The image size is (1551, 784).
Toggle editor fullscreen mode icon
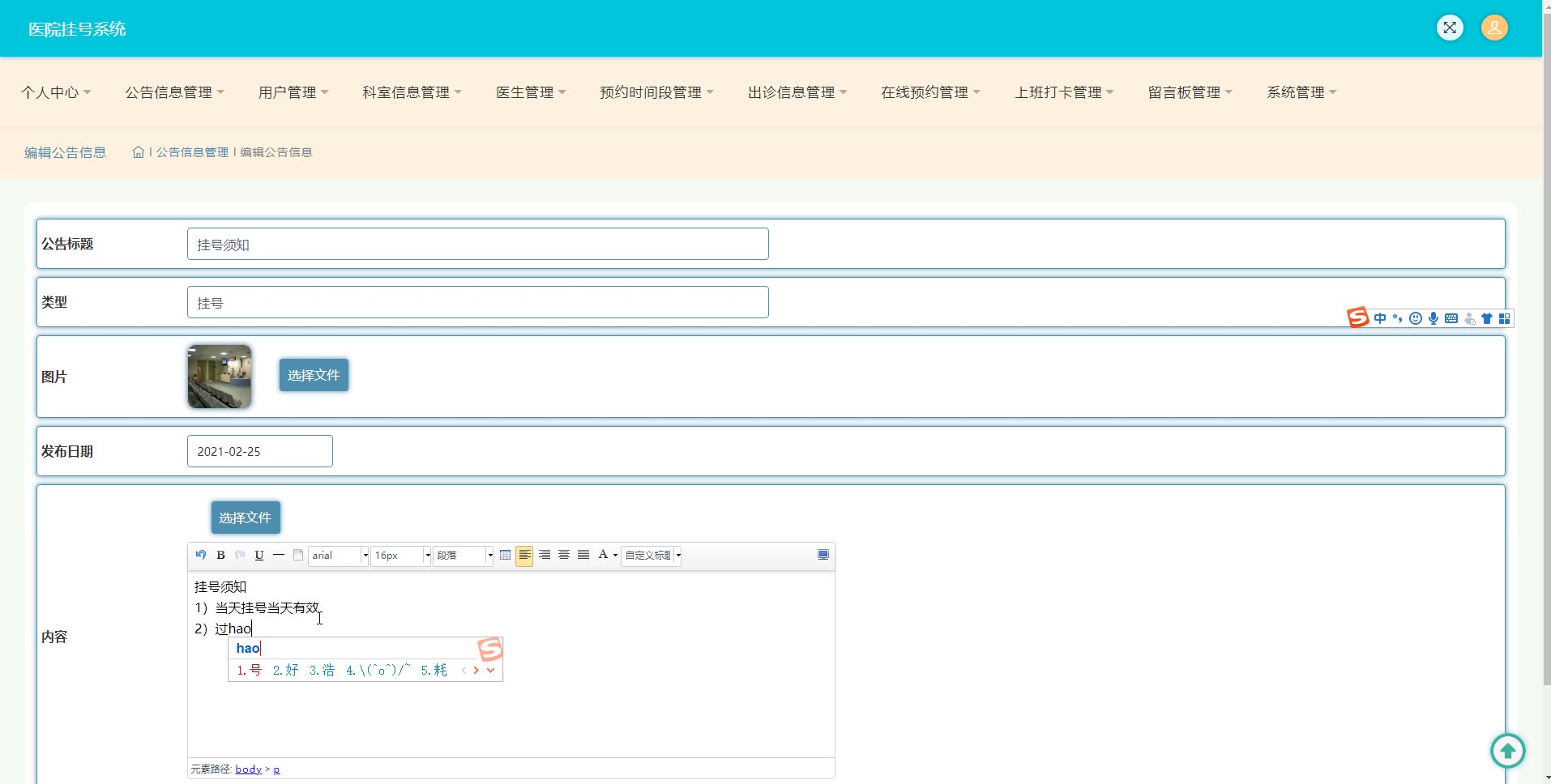click(823, 555)
